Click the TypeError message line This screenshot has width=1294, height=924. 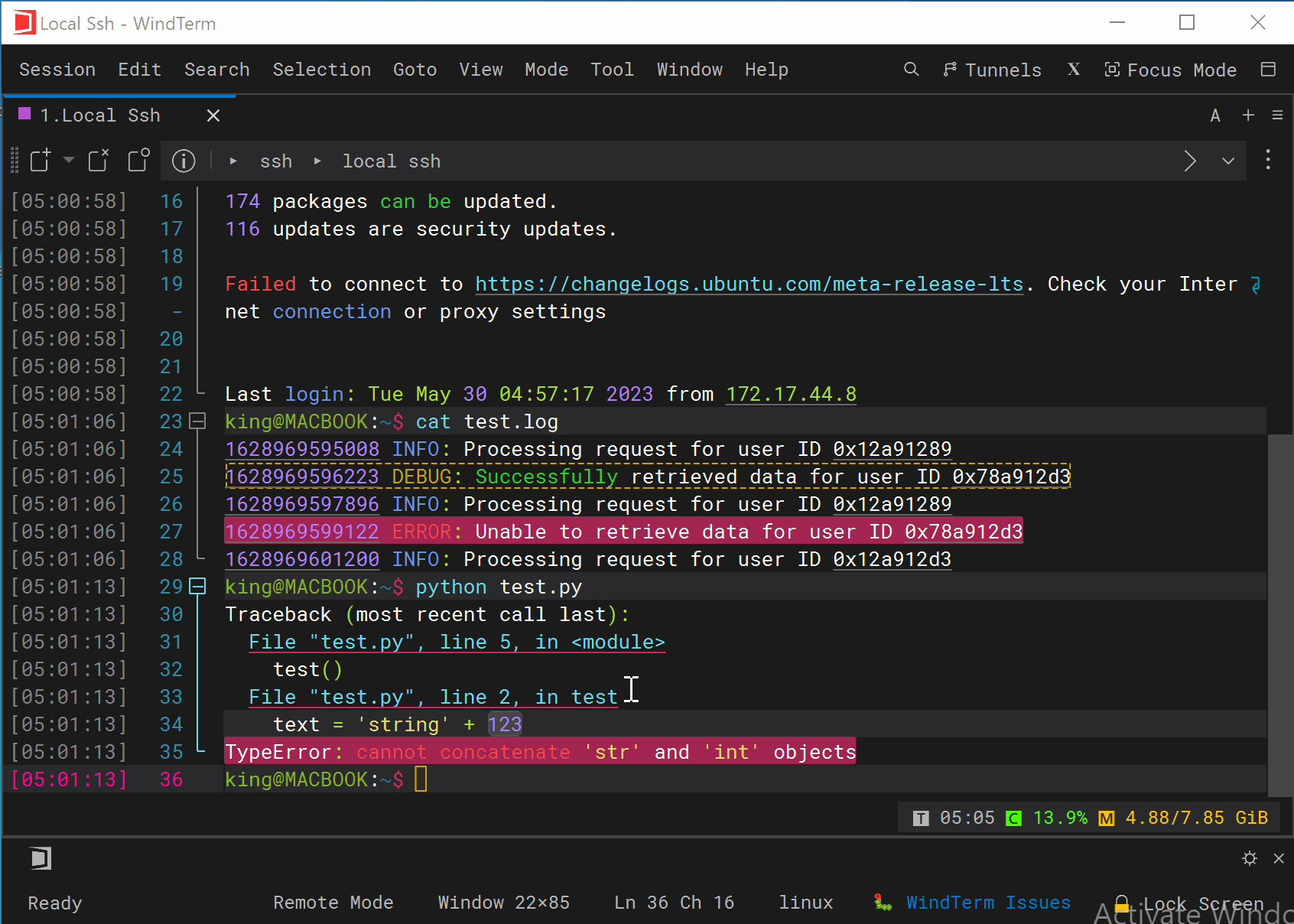click(x=540, y=753)
